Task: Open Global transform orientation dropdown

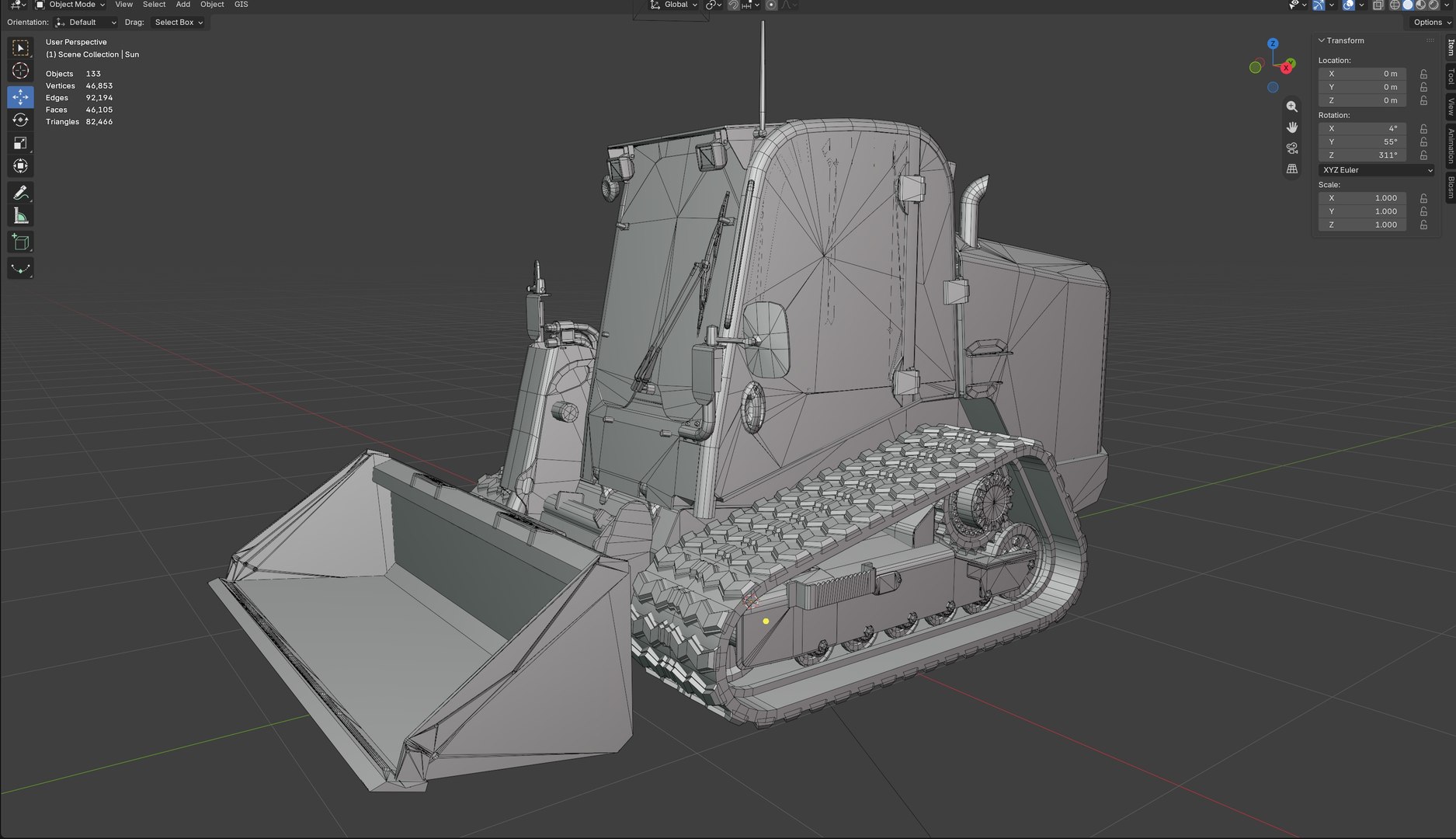Action: (672, 5)
